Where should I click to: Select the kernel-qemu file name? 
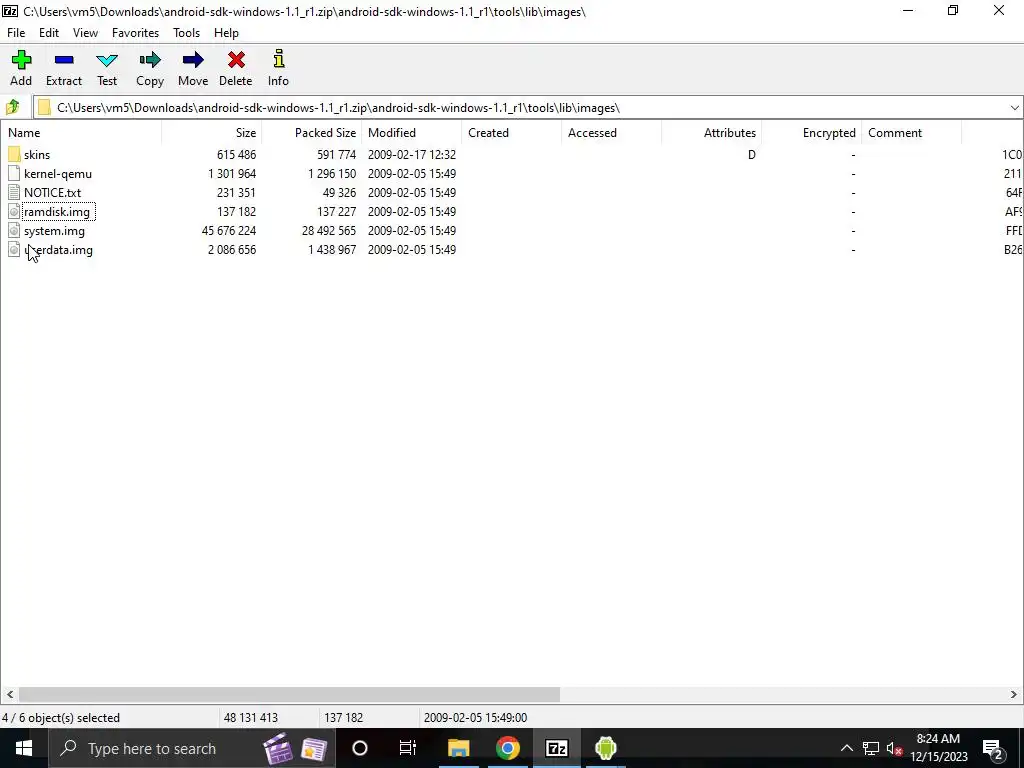[58, 174]
